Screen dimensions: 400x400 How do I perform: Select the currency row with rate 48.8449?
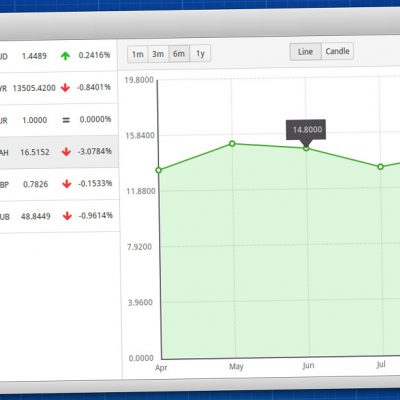(59, 216)
